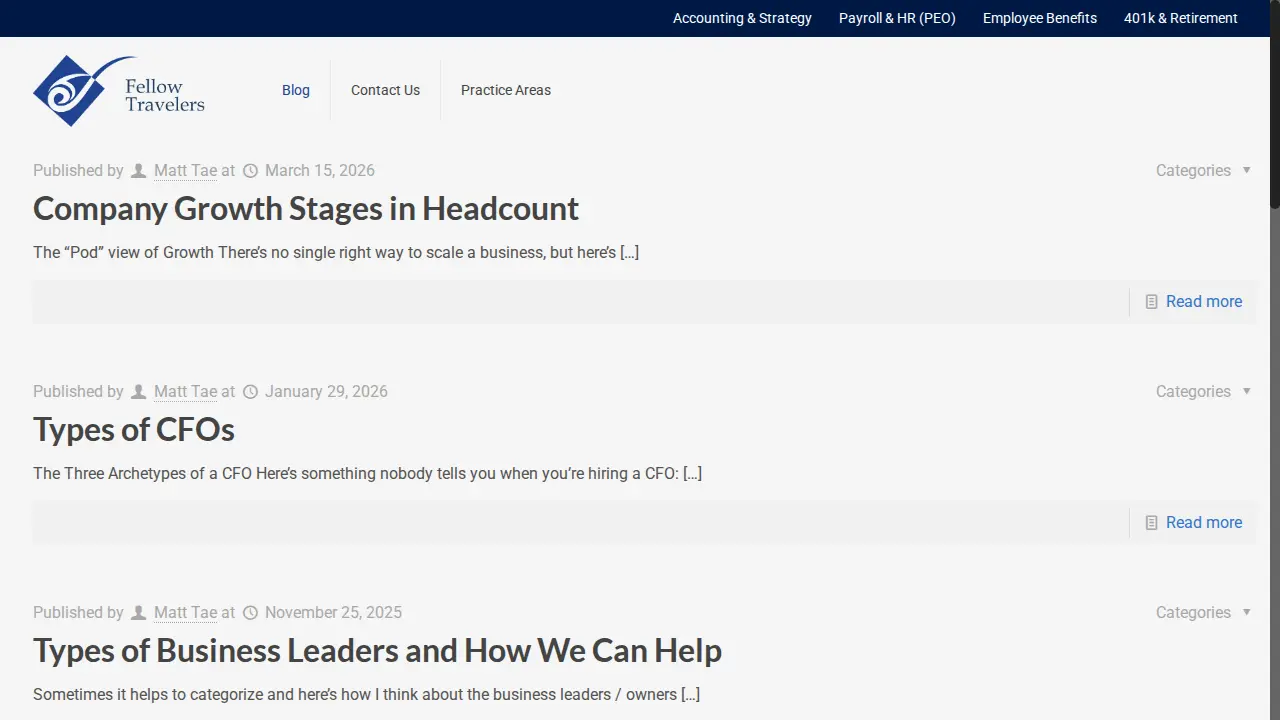Click the business leaders / owners excerpt text
The width and height of the screenshot is (1280, 720).
coord(366,695)
